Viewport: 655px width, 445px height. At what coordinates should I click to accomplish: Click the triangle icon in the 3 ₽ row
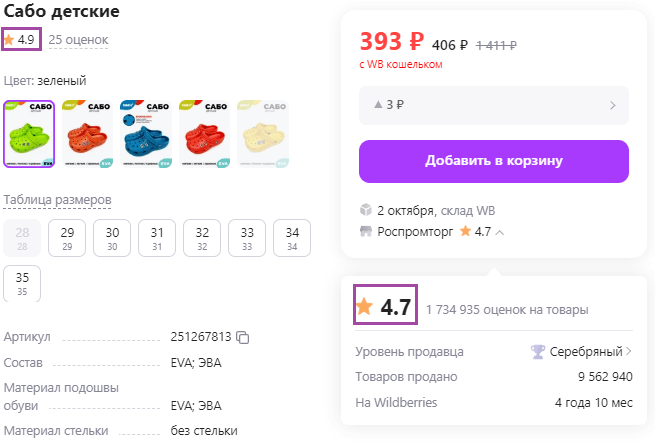(376, 105)
